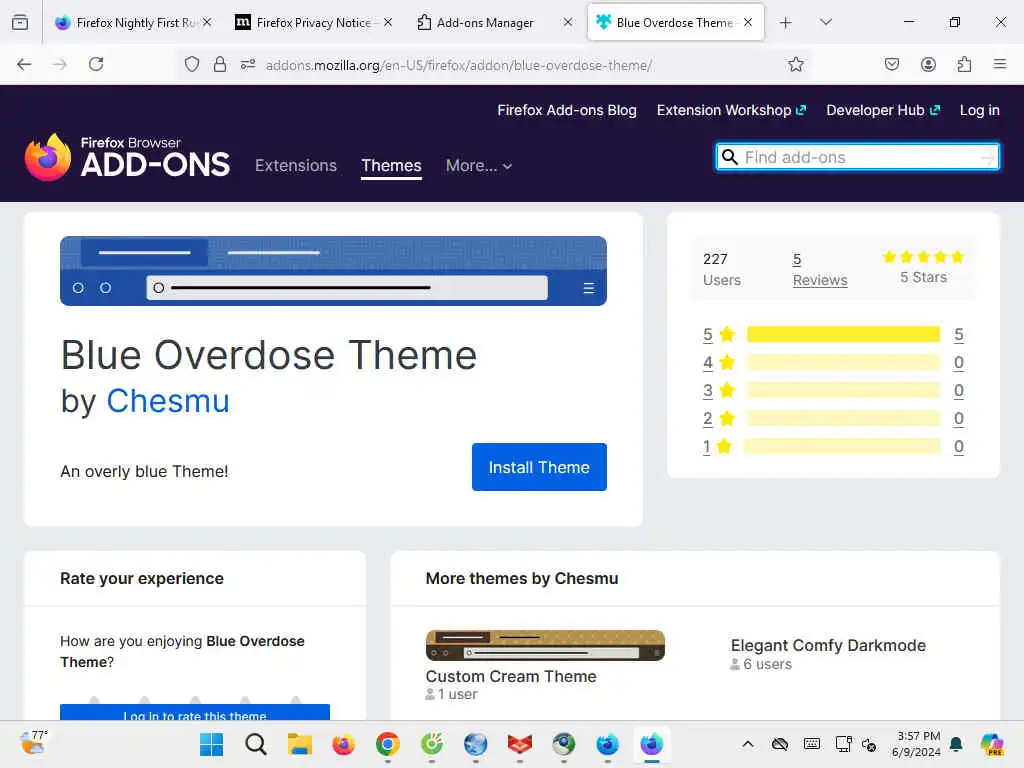This screenshot has height=768, width=1024.
Task: Open the Themes navigation item
Action: (x=391, y=166)
